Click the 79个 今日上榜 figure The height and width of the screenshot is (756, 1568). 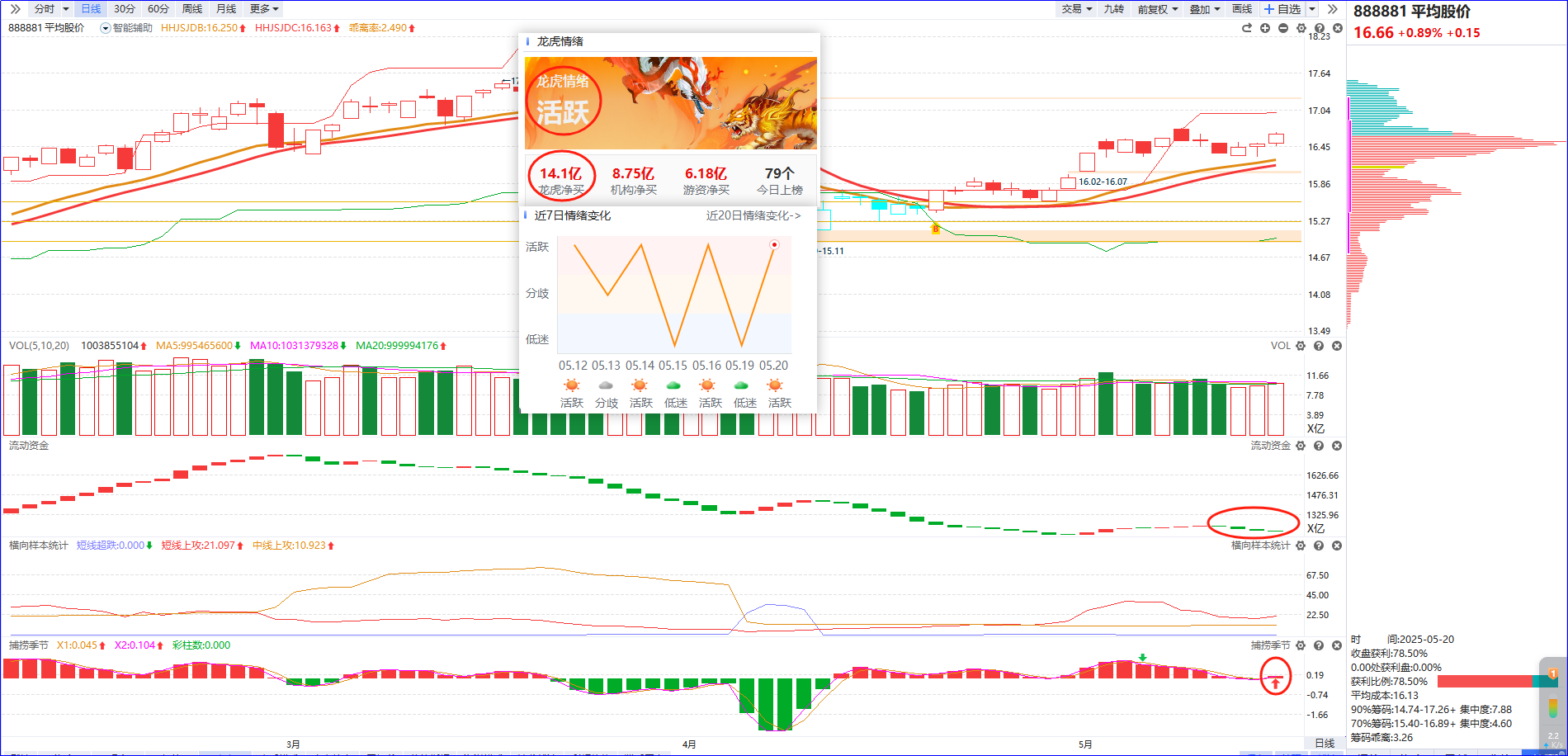779,180
